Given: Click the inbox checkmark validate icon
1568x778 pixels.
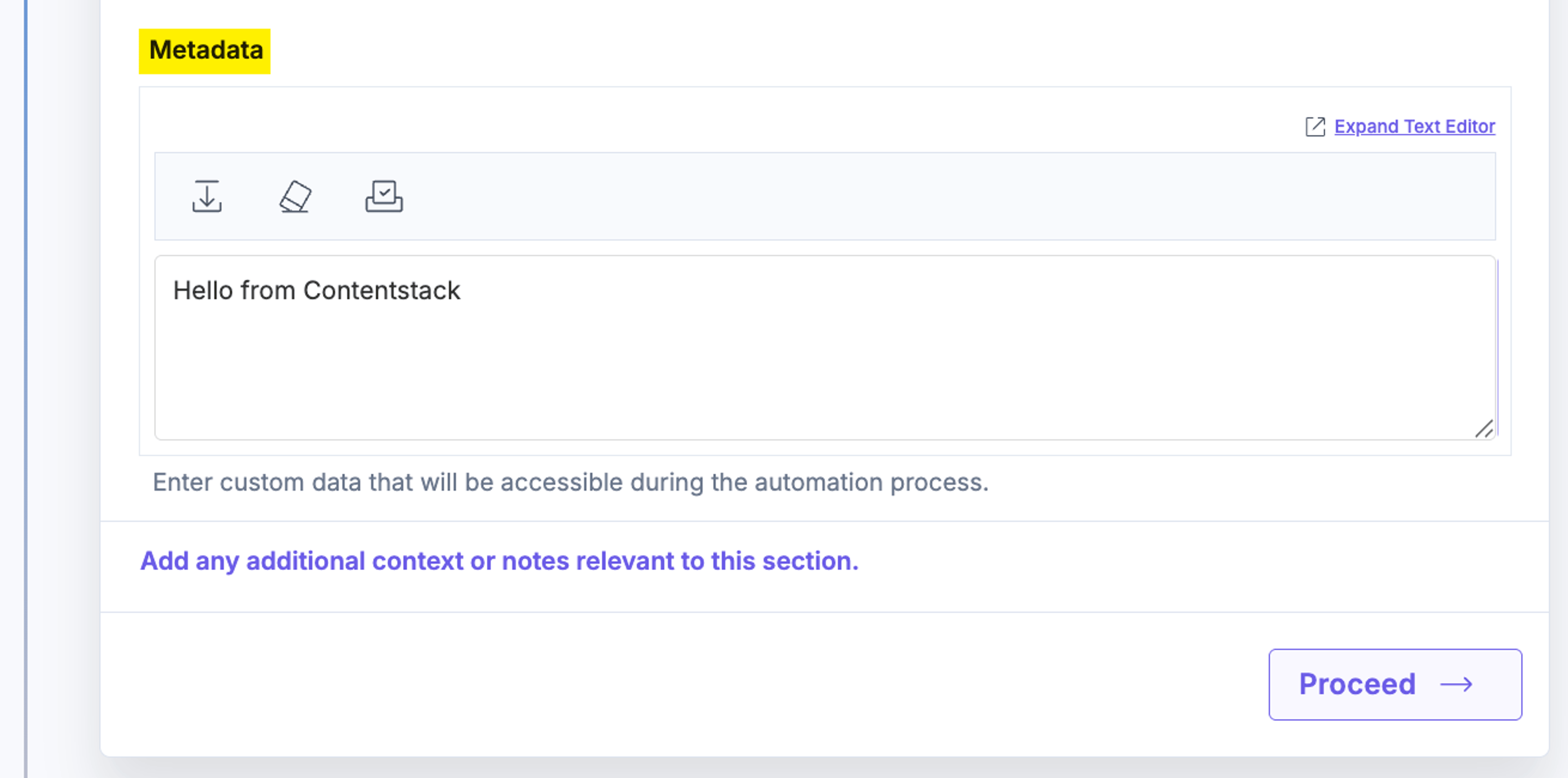Looking at the screenshot, I should pos(384,196).
